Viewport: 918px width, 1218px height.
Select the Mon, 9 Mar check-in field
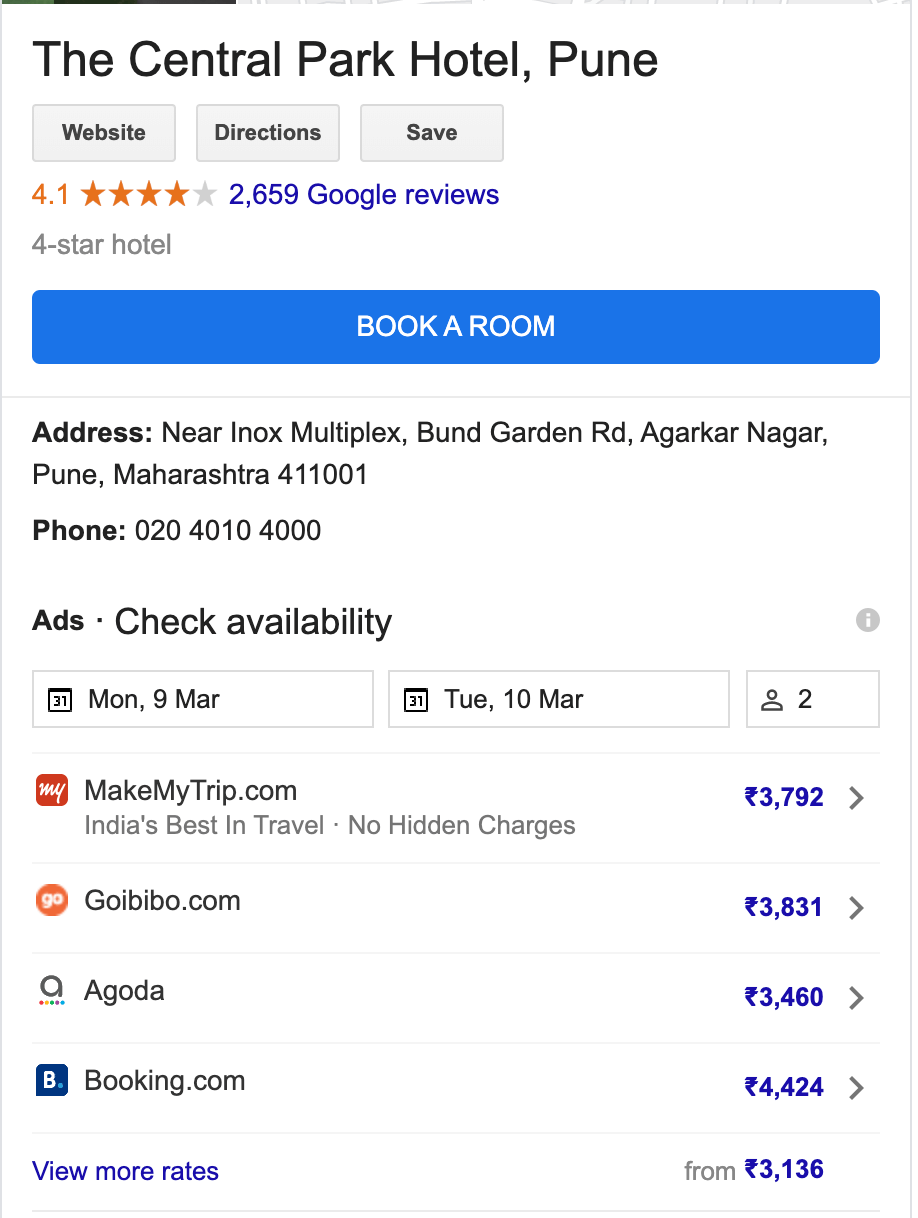(x=203, y=699)
